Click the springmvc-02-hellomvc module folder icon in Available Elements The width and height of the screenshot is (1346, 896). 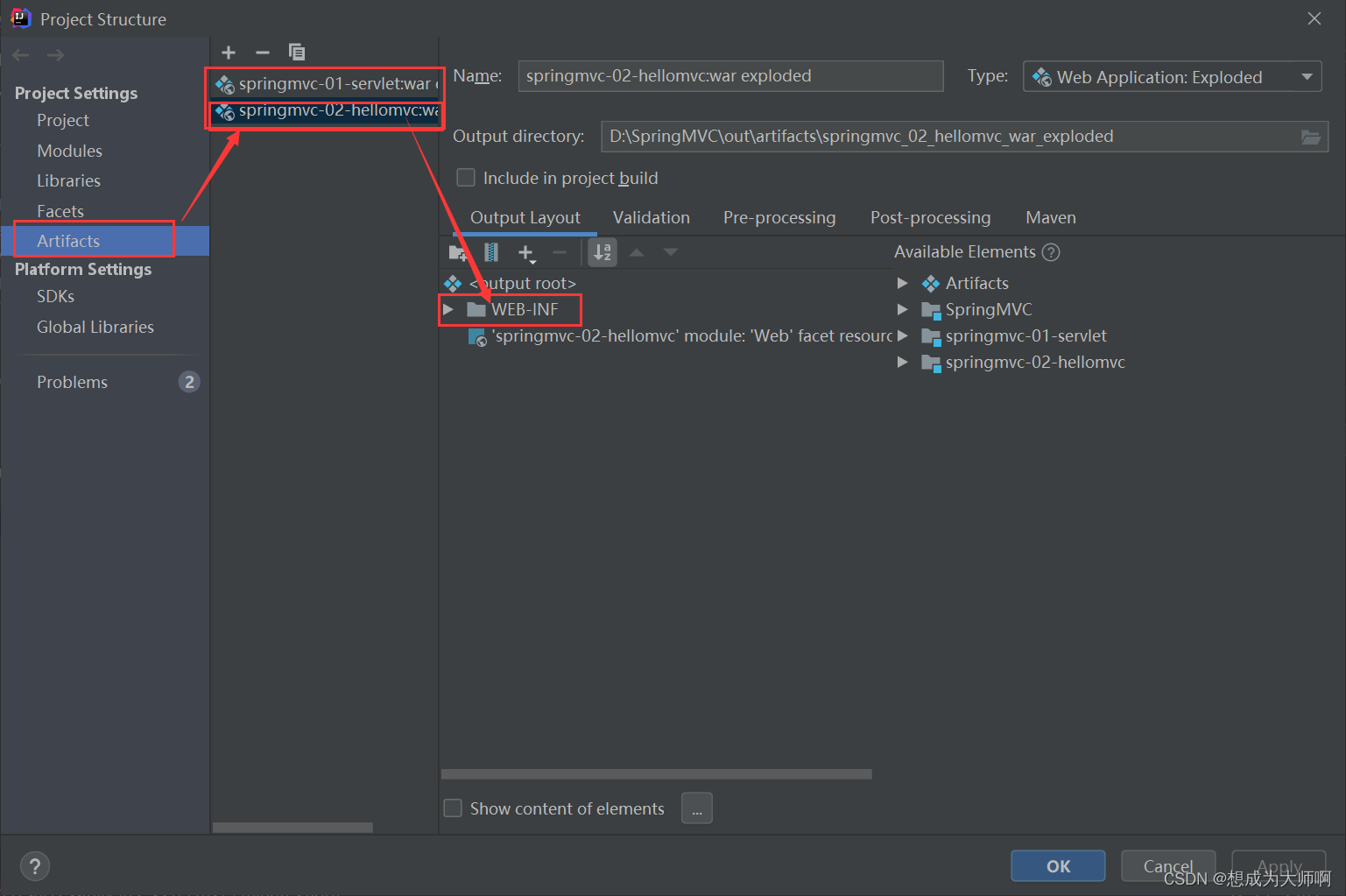point(931,363)
